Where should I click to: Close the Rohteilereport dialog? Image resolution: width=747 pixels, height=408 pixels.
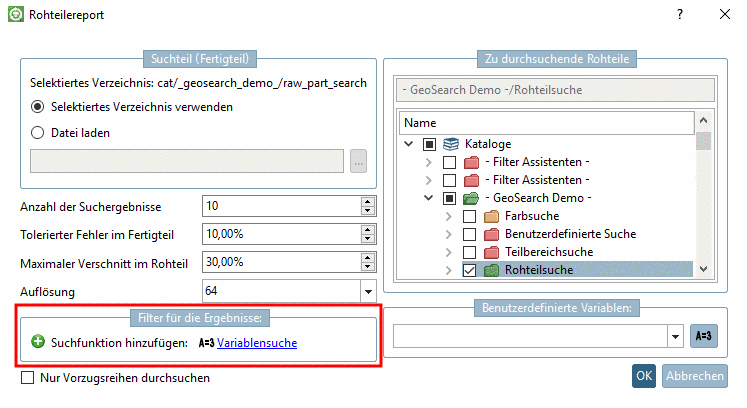pyautogui.click(x=725, y=14)
